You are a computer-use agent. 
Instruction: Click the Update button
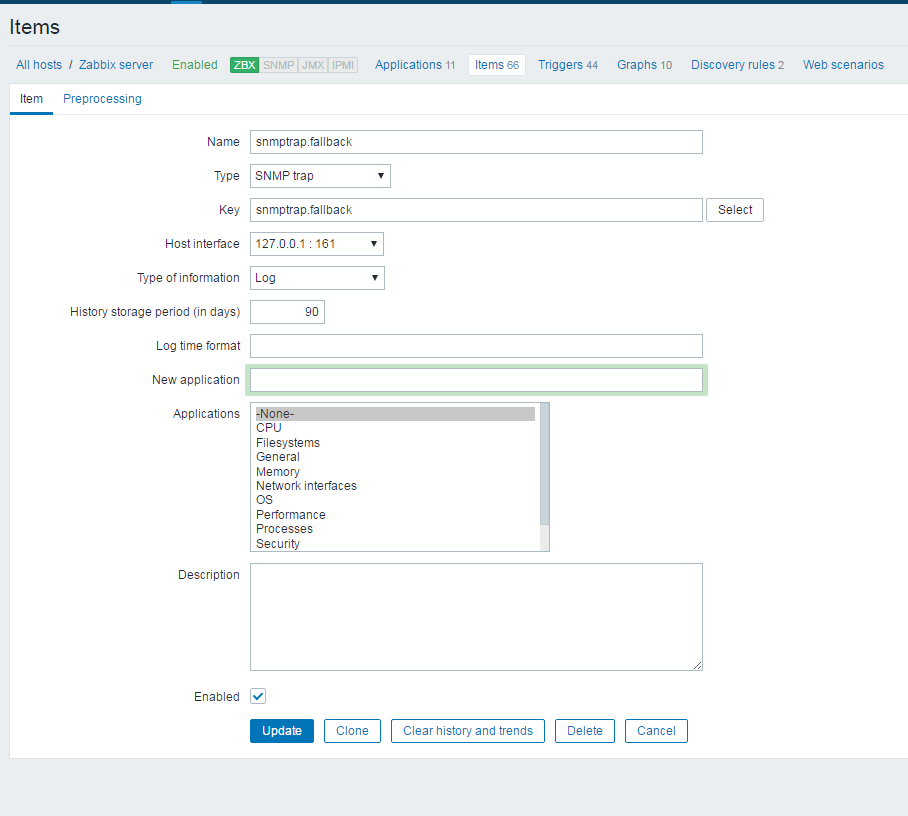point(282,731)
